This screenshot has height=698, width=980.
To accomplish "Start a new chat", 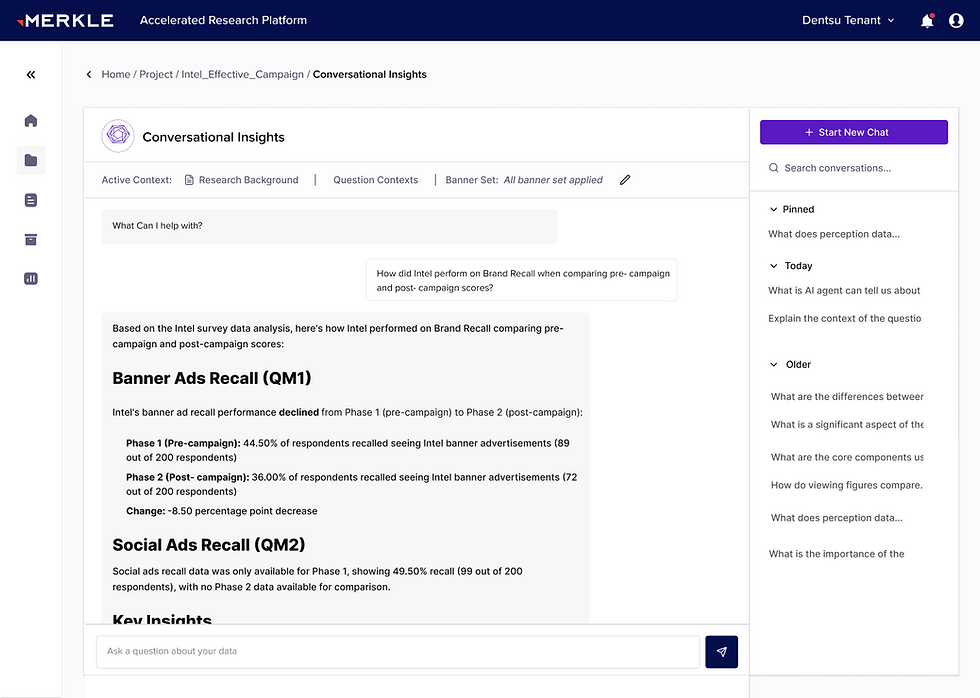I will point(854,132).
